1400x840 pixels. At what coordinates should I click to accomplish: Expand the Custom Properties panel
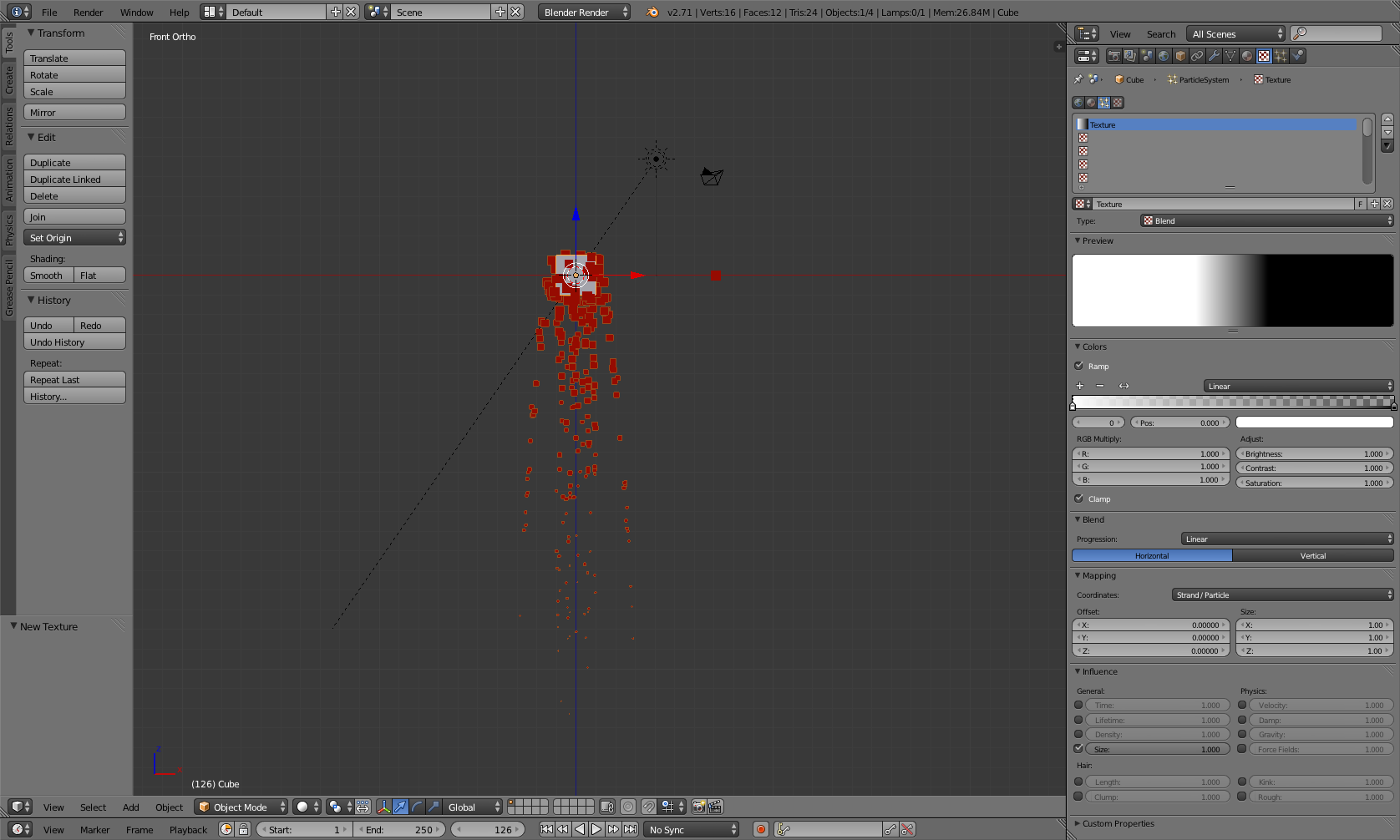[x=1118, y=823]
